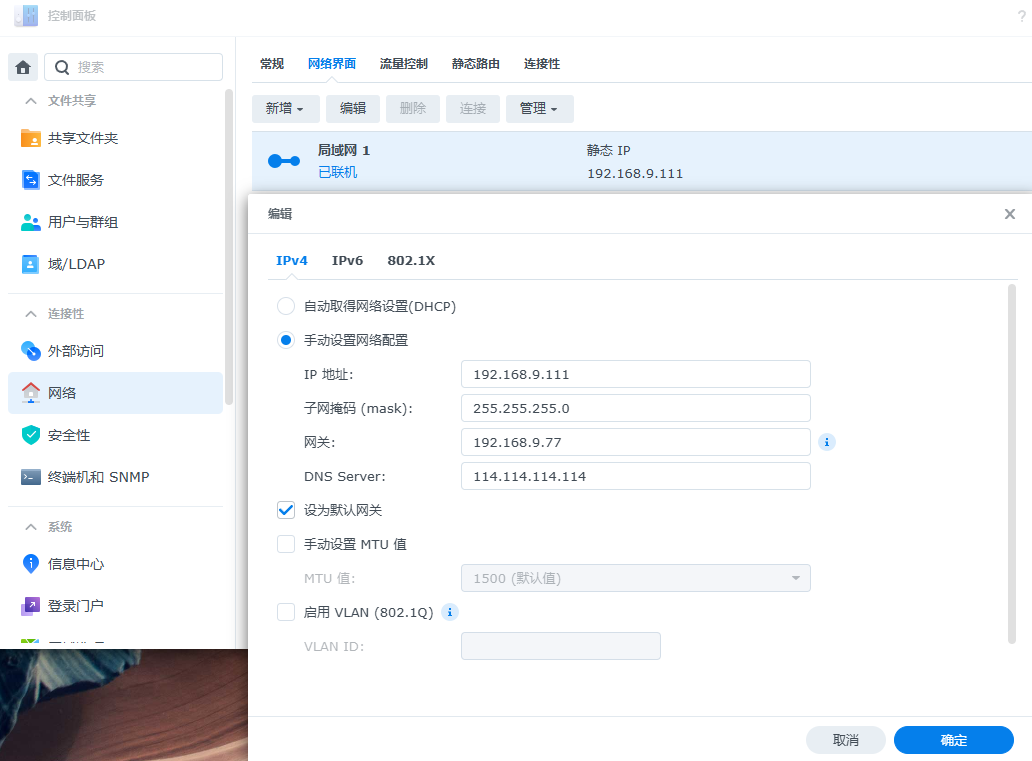1032x761 pixels.
Task: Click the Control Panel app icon in title bar
Action: 26,15
